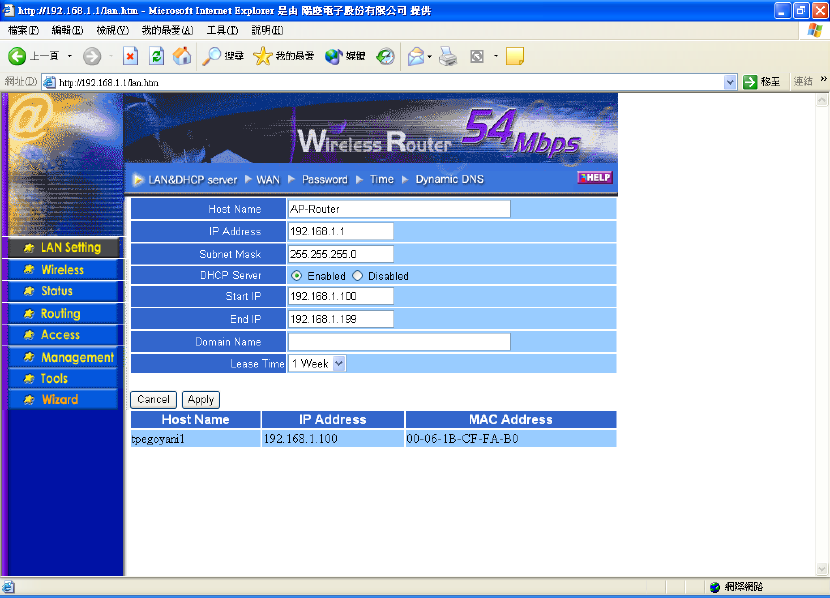Select MAC address 00-06-1B-CF-FA-B0
The image size is (830, 598).
462,439
